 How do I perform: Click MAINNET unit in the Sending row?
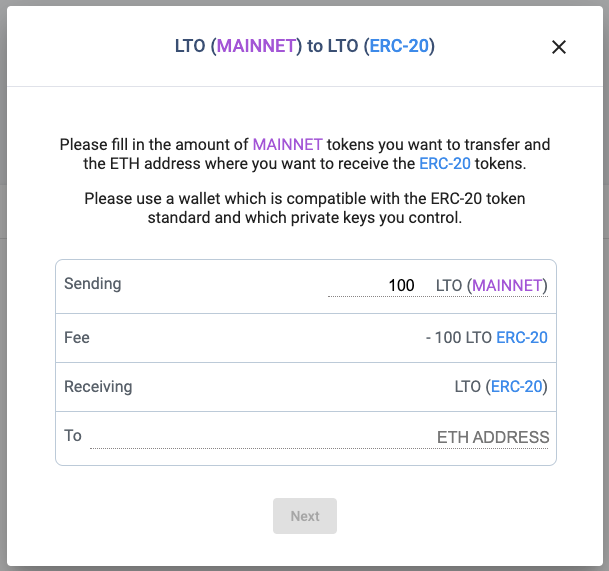507,286
